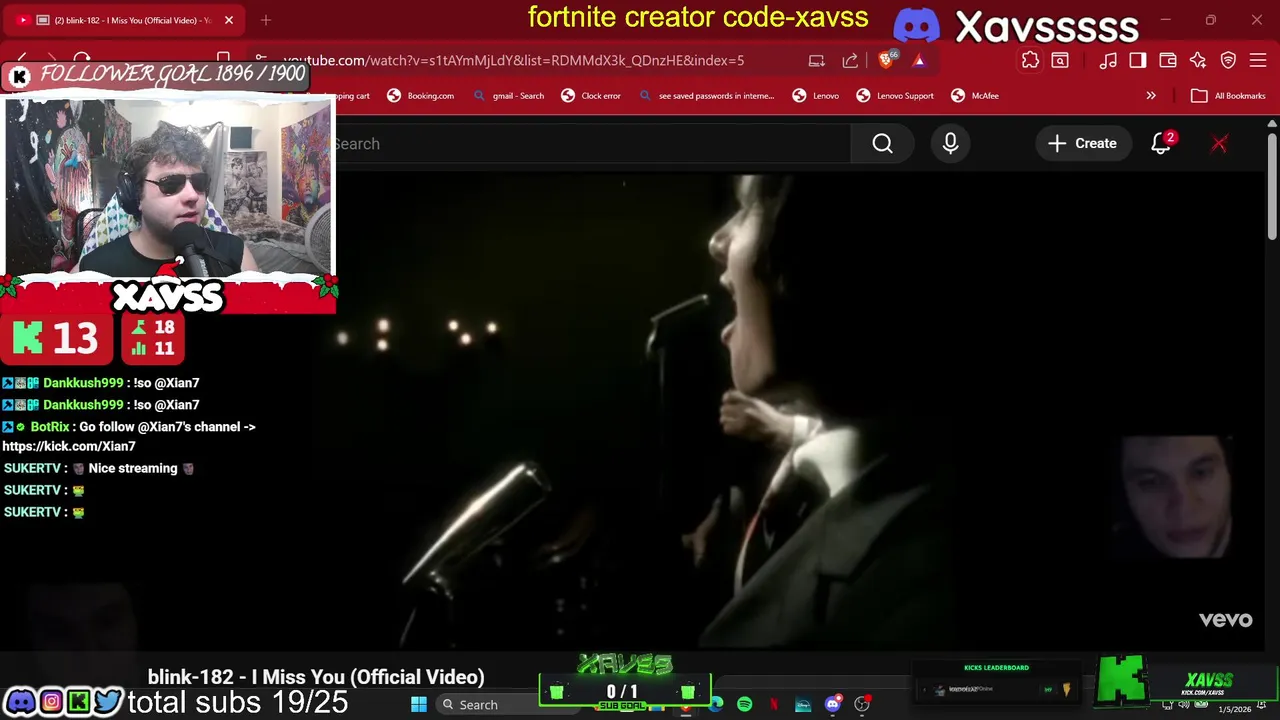The image size is (1280, 720).
Task: Click the Instagram icon in overlay
Action: (51, 702)
